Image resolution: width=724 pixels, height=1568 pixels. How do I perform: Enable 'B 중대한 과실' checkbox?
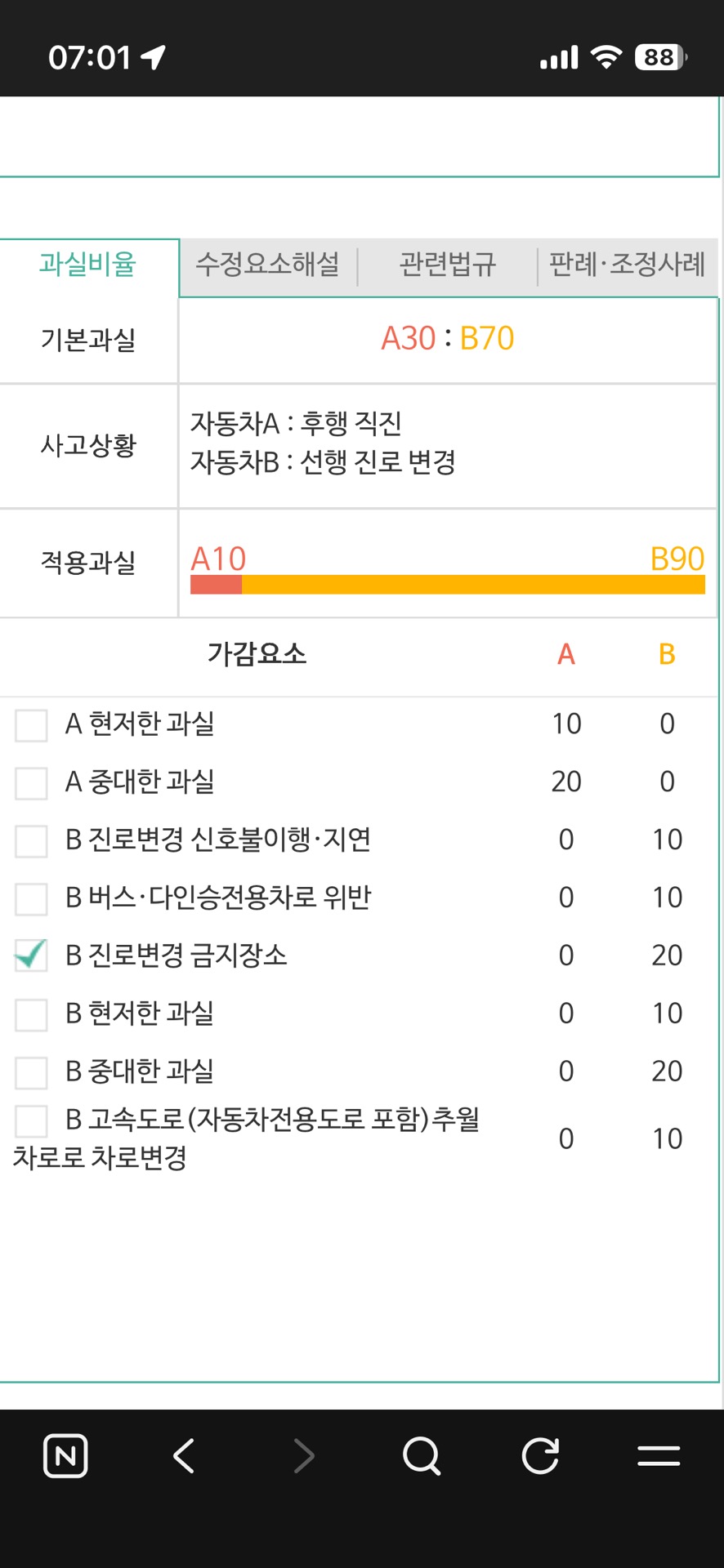31,1072
